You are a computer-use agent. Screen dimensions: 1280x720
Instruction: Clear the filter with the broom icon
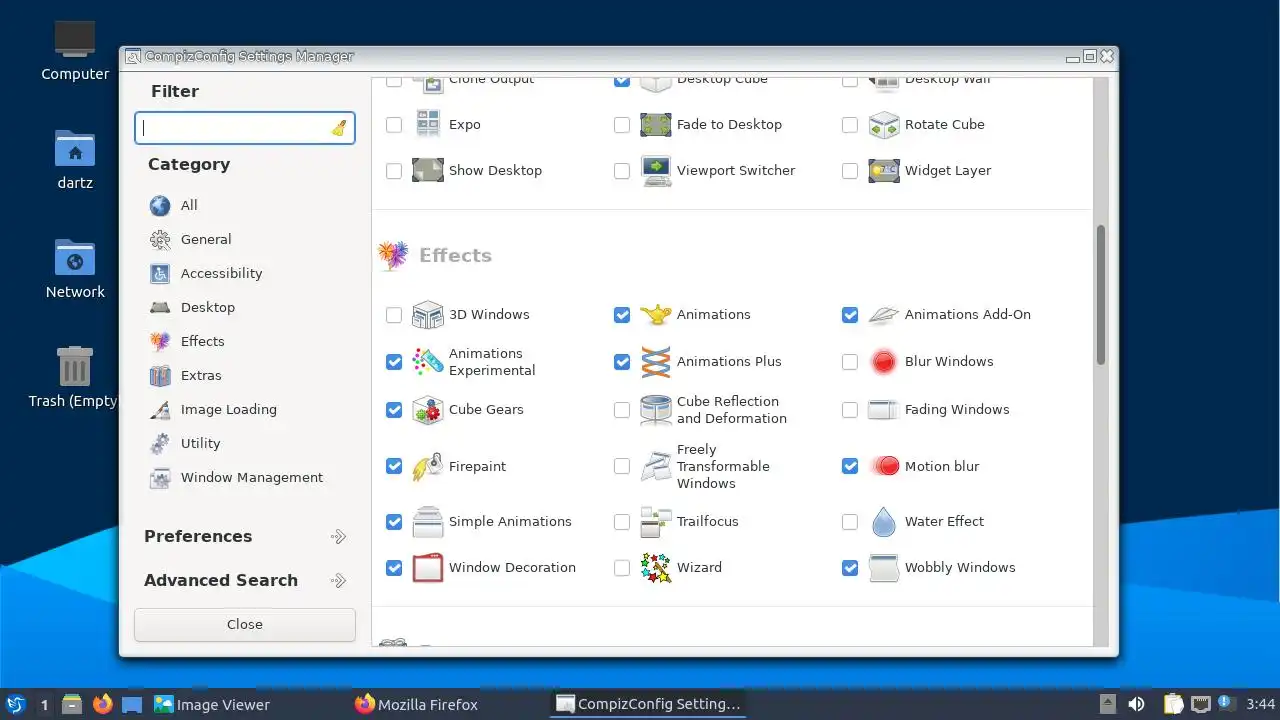pyautogui.click(x=339, y=128)
